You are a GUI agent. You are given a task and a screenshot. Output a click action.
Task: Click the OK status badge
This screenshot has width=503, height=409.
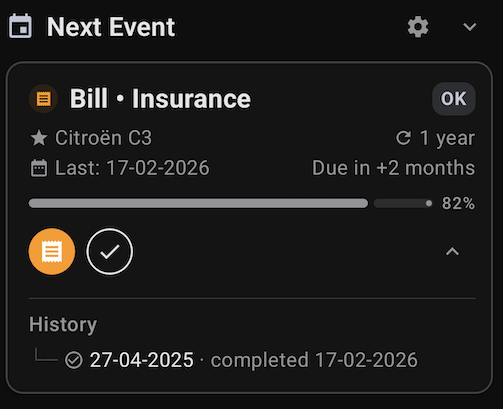454,99
